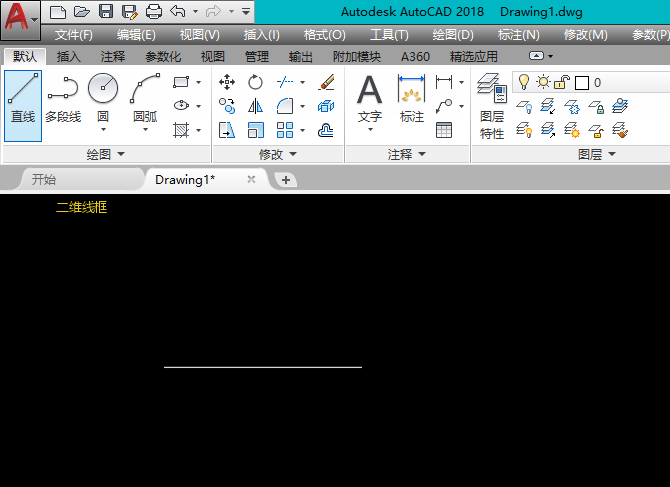Click the Plot printer icon
The image size is (670, 487).
pos(153,12)
